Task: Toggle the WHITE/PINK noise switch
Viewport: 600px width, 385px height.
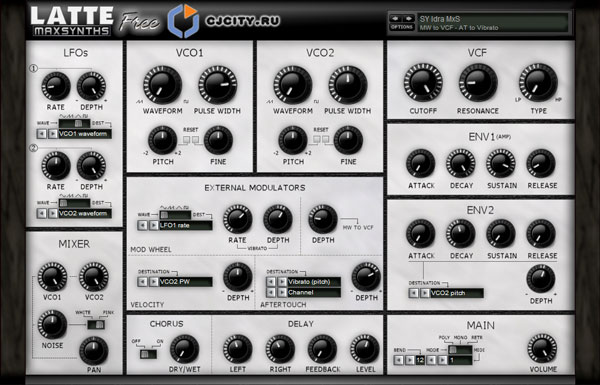Action: click(96, 325)
